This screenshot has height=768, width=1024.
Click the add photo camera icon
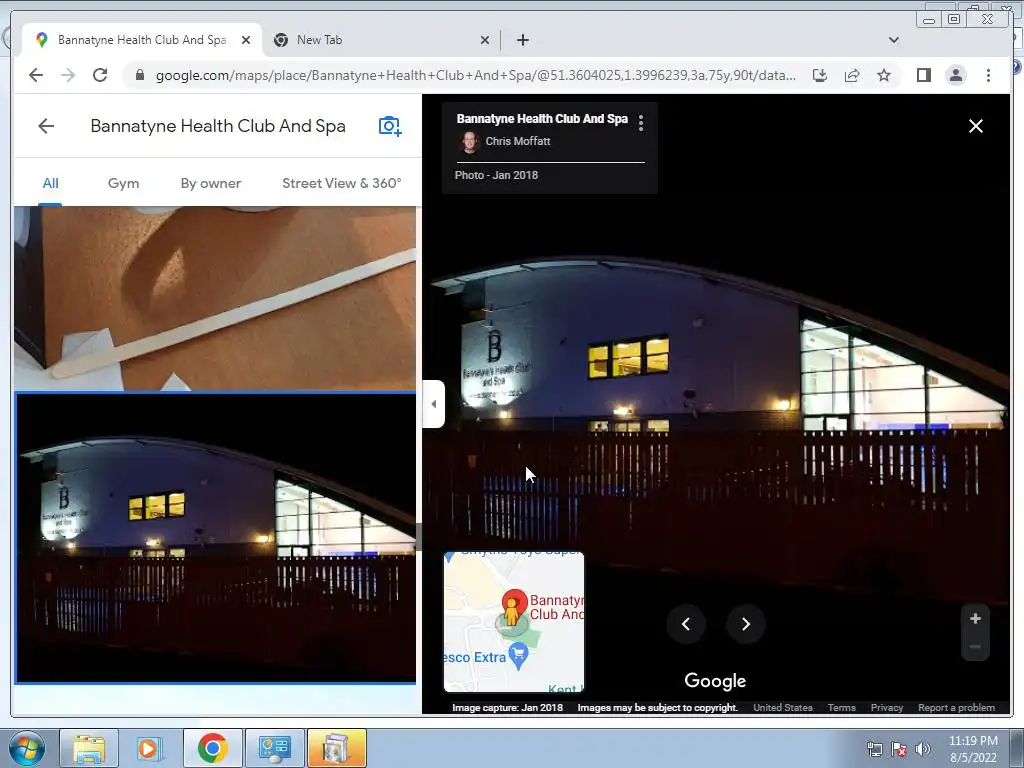tap(390, 125)
